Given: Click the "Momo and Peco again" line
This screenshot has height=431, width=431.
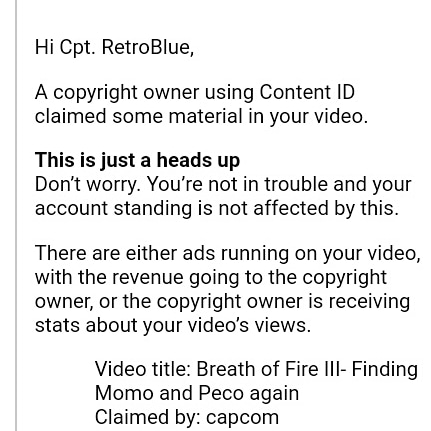Looking at the screenshot, I should tap(197, 393).
